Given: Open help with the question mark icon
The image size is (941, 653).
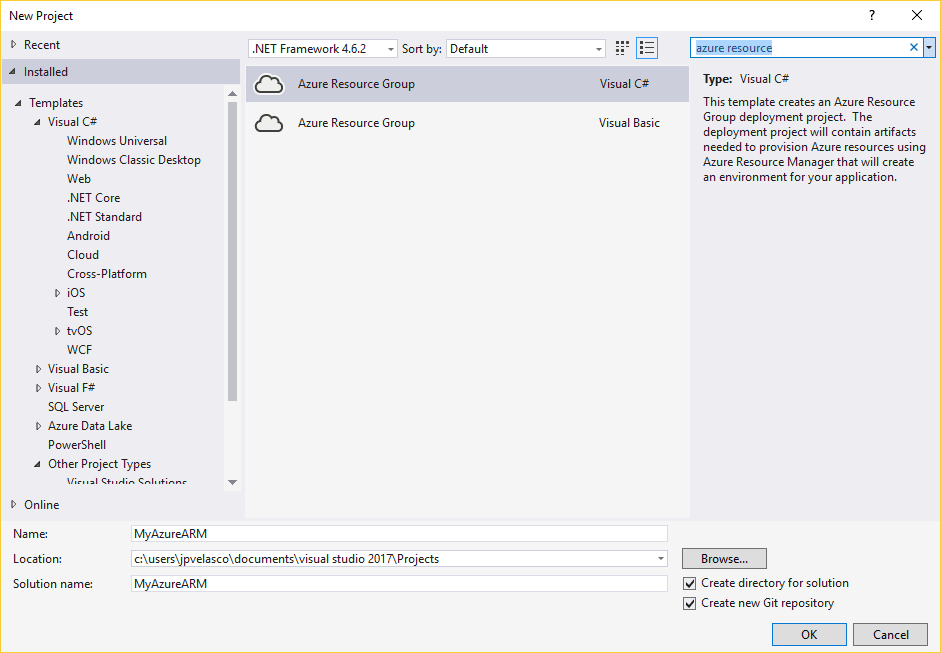Looking at the screenshot, I should coord(872,16).
